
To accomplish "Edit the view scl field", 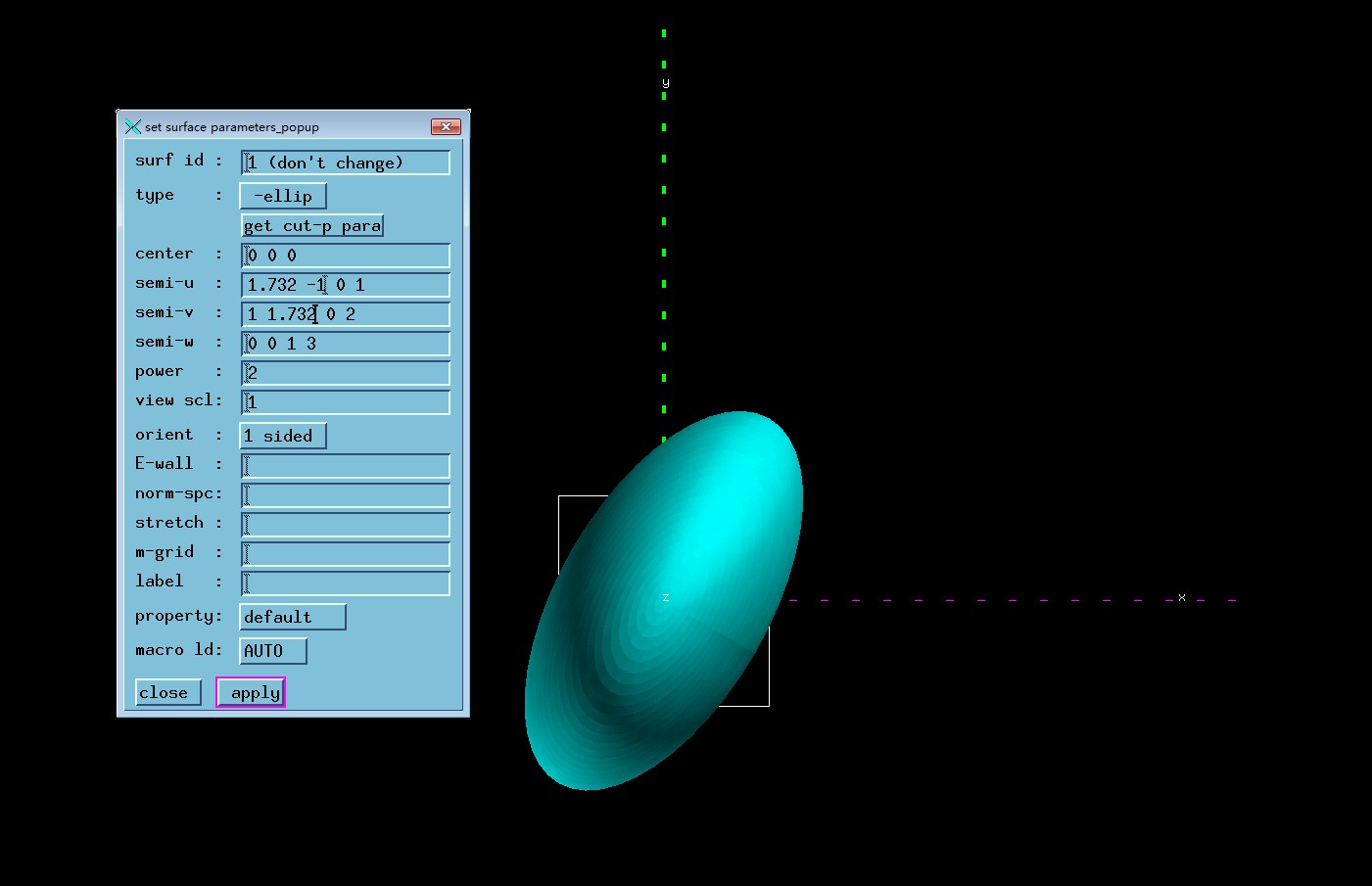I will click(x=346, y=402).
